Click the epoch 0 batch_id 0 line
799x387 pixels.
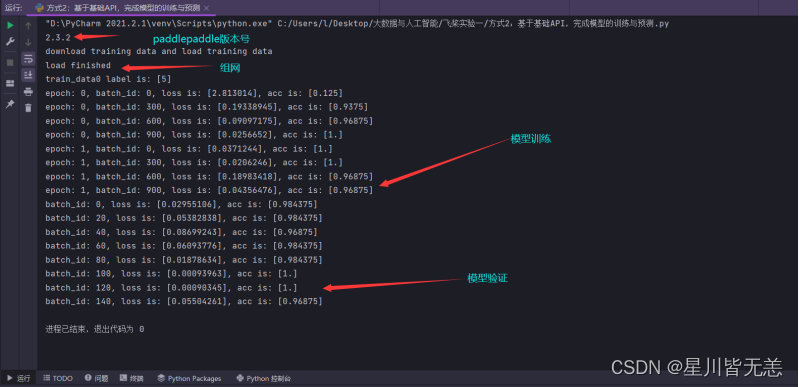(194, 93)
